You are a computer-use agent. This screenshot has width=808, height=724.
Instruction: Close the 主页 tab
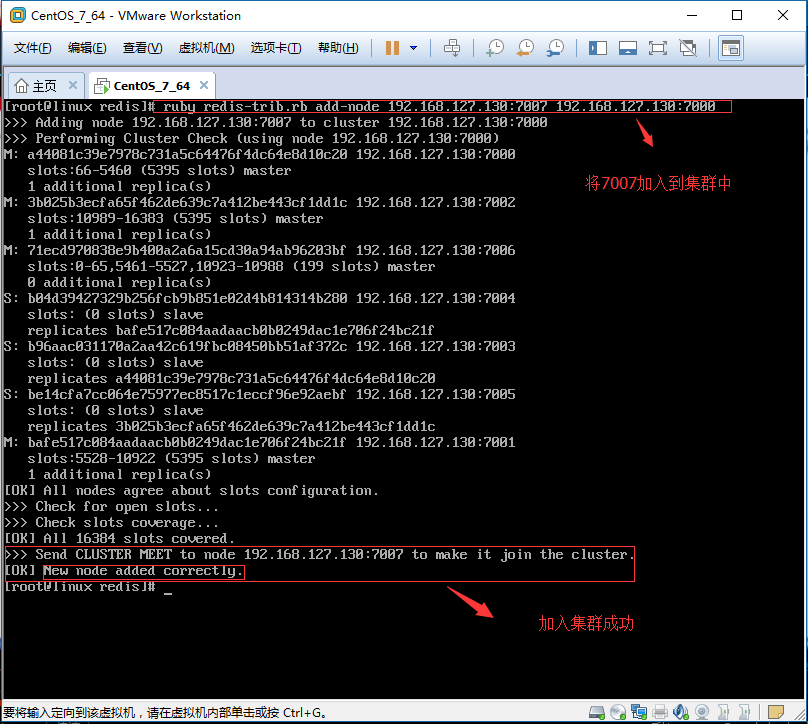tap(73, 85)
